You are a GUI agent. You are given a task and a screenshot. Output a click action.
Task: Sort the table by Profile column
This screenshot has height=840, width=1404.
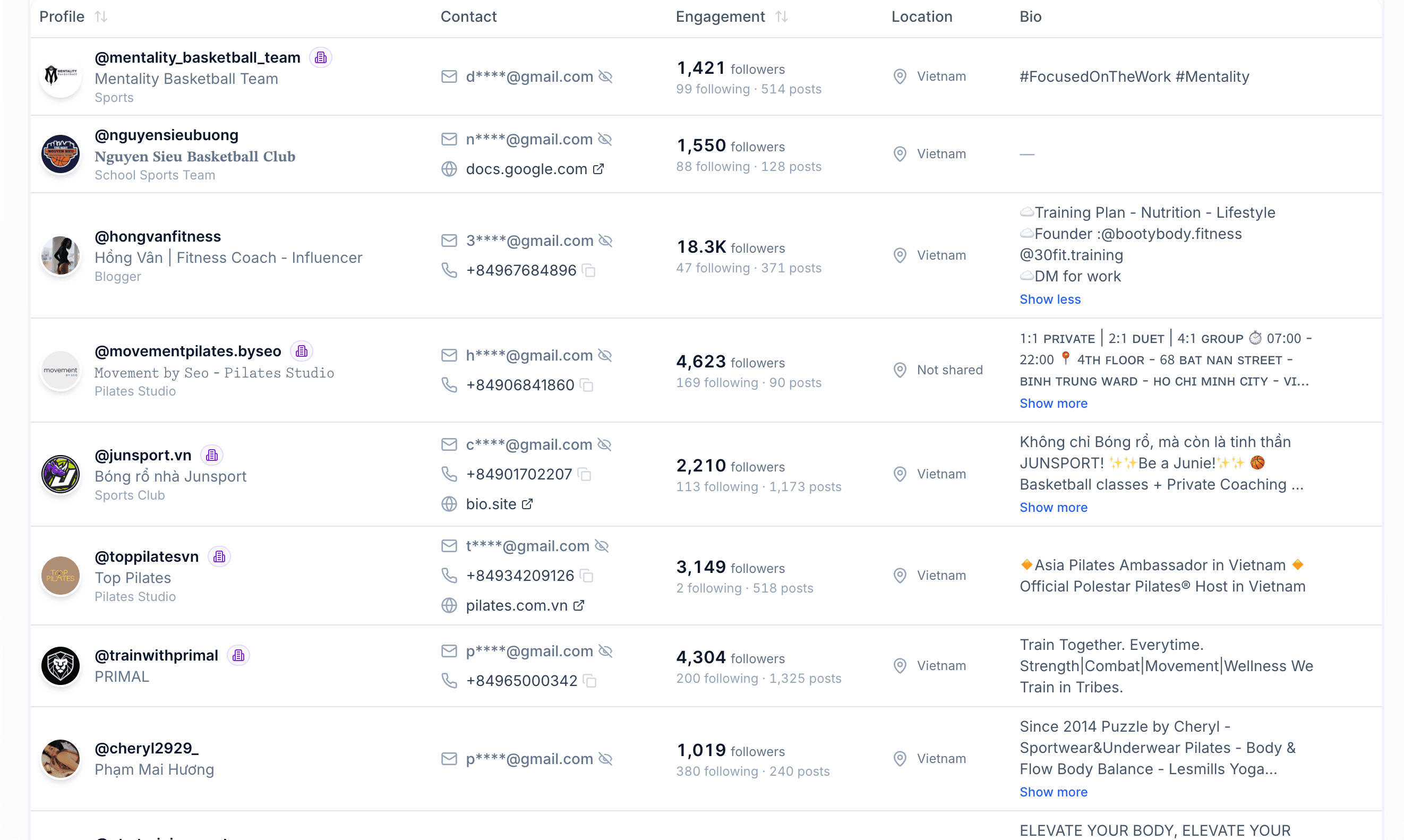click(101, 16)
